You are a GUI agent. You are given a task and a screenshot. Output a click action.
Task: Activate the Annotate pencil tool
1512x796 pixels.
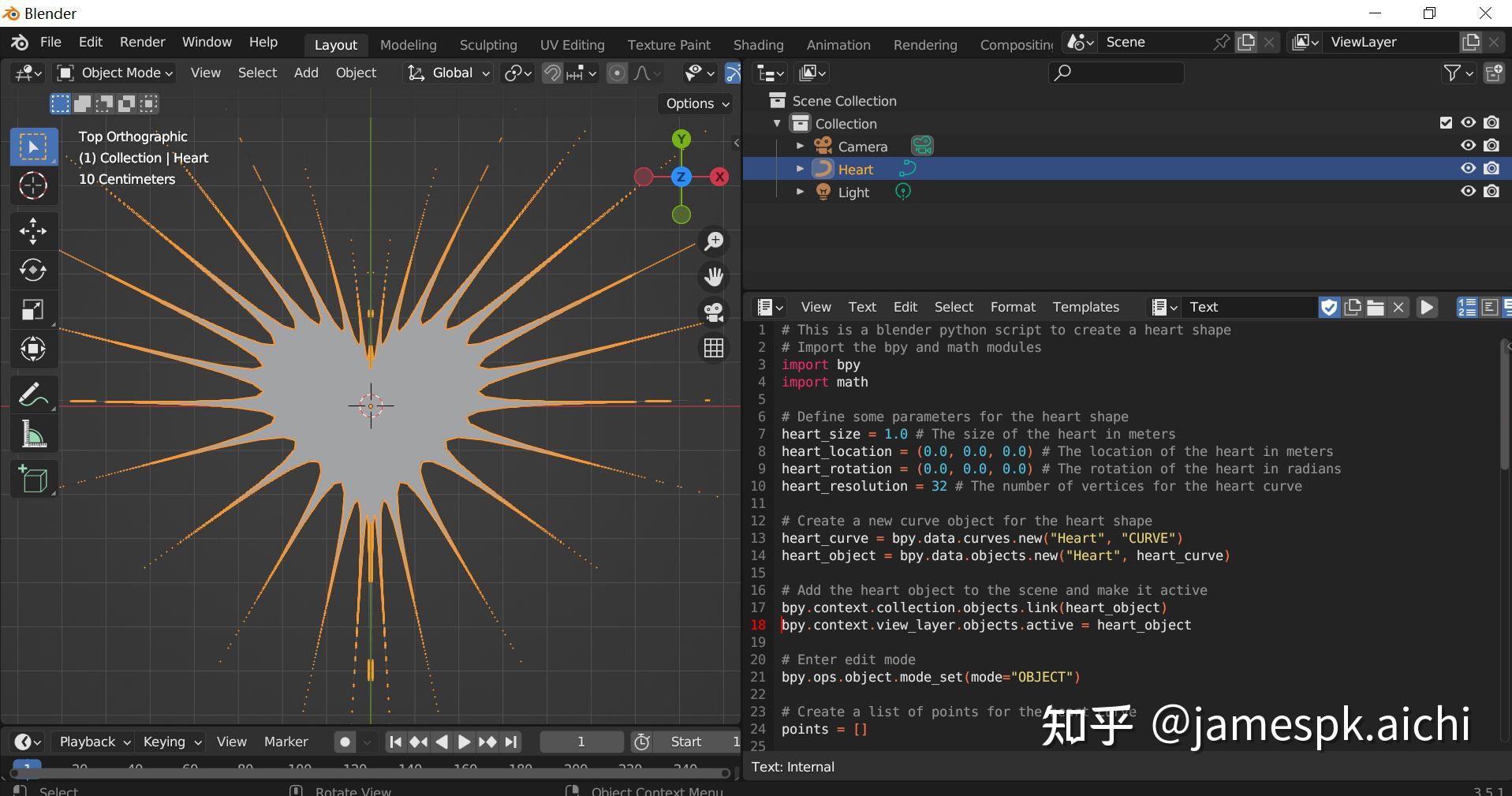[33, 394]
